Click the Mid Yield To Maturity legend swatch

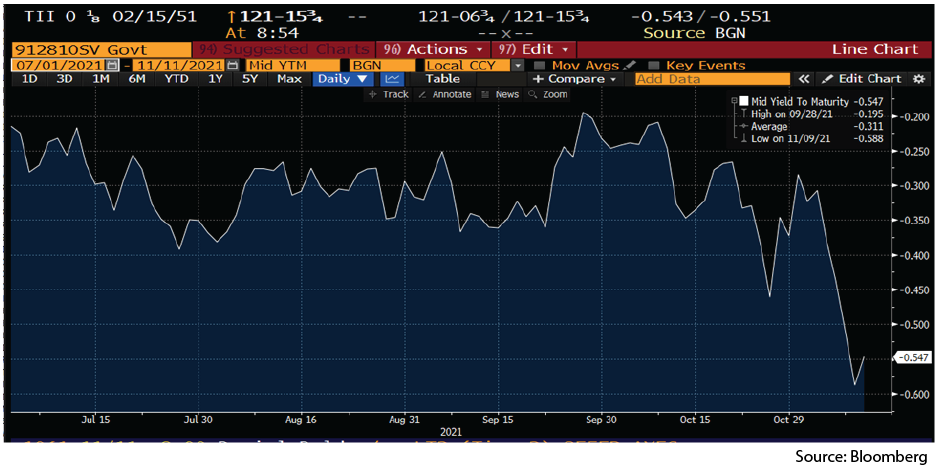pyautogui.click(x=744, y=102)
